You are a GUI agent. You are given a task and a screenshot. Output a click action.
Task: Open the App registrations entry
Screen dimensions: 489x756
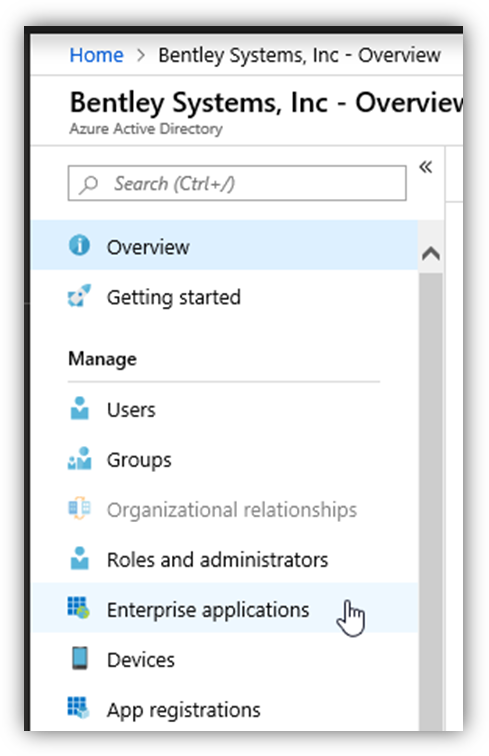(225, 709)
